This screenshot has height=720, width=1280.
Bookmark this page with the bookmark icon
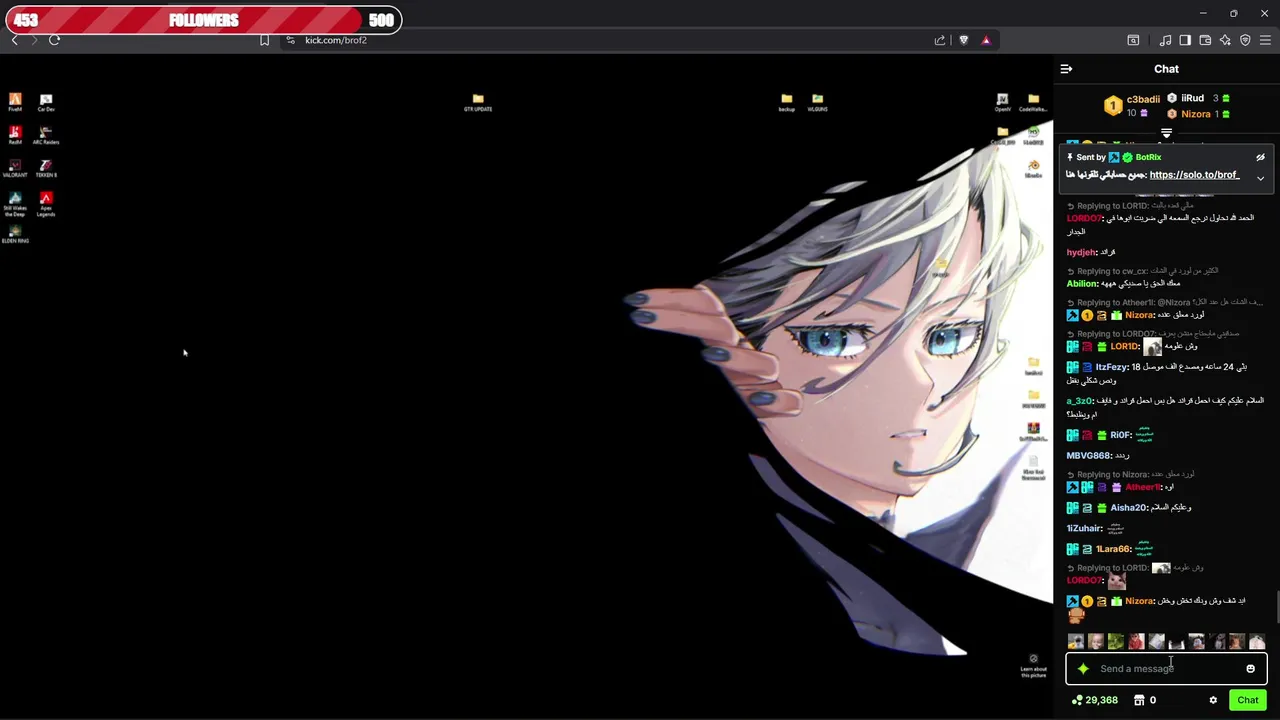click(264, 40)
